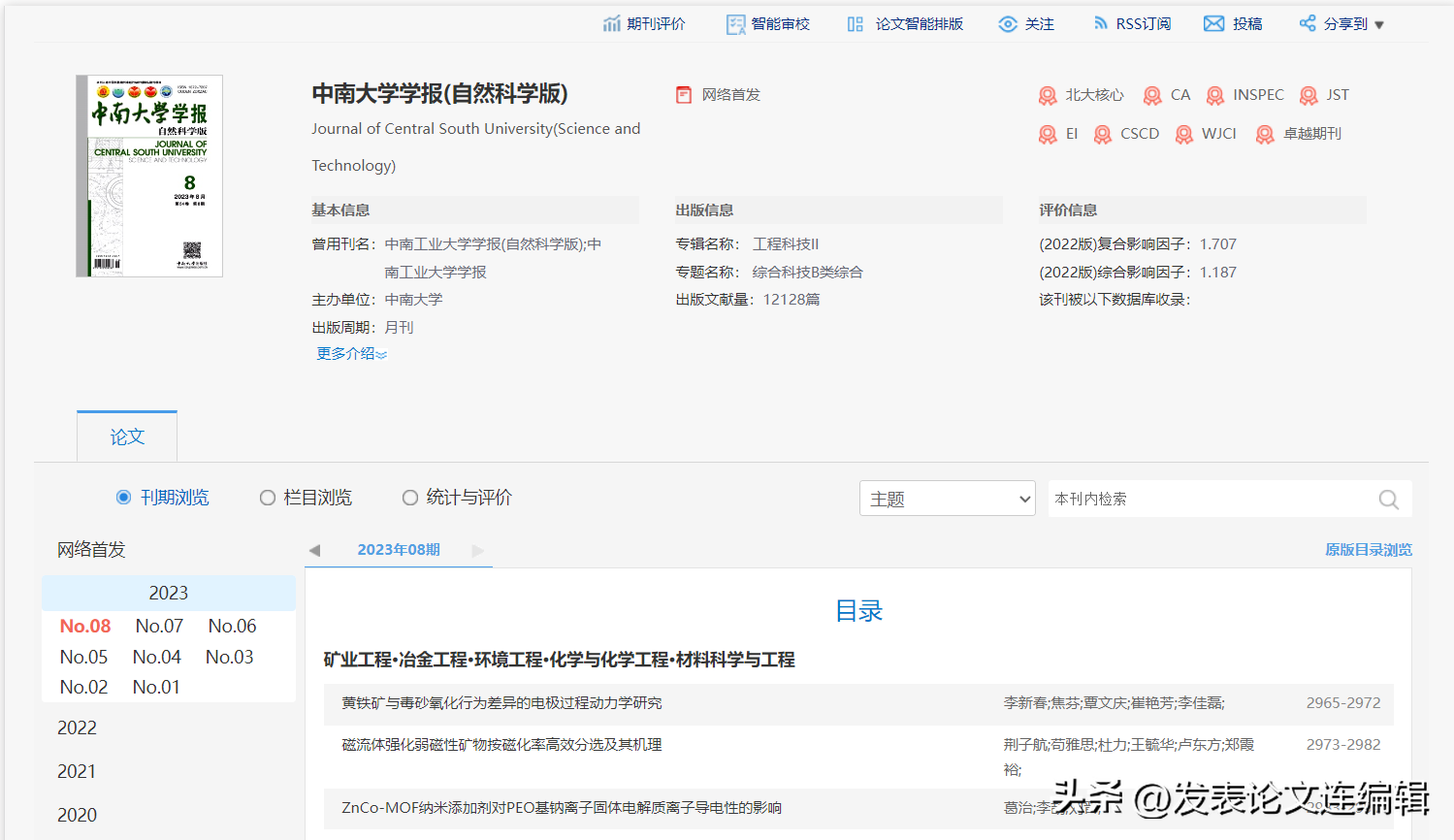
Task: Select the 统计与评价 radio button
Action: [410, 498]
